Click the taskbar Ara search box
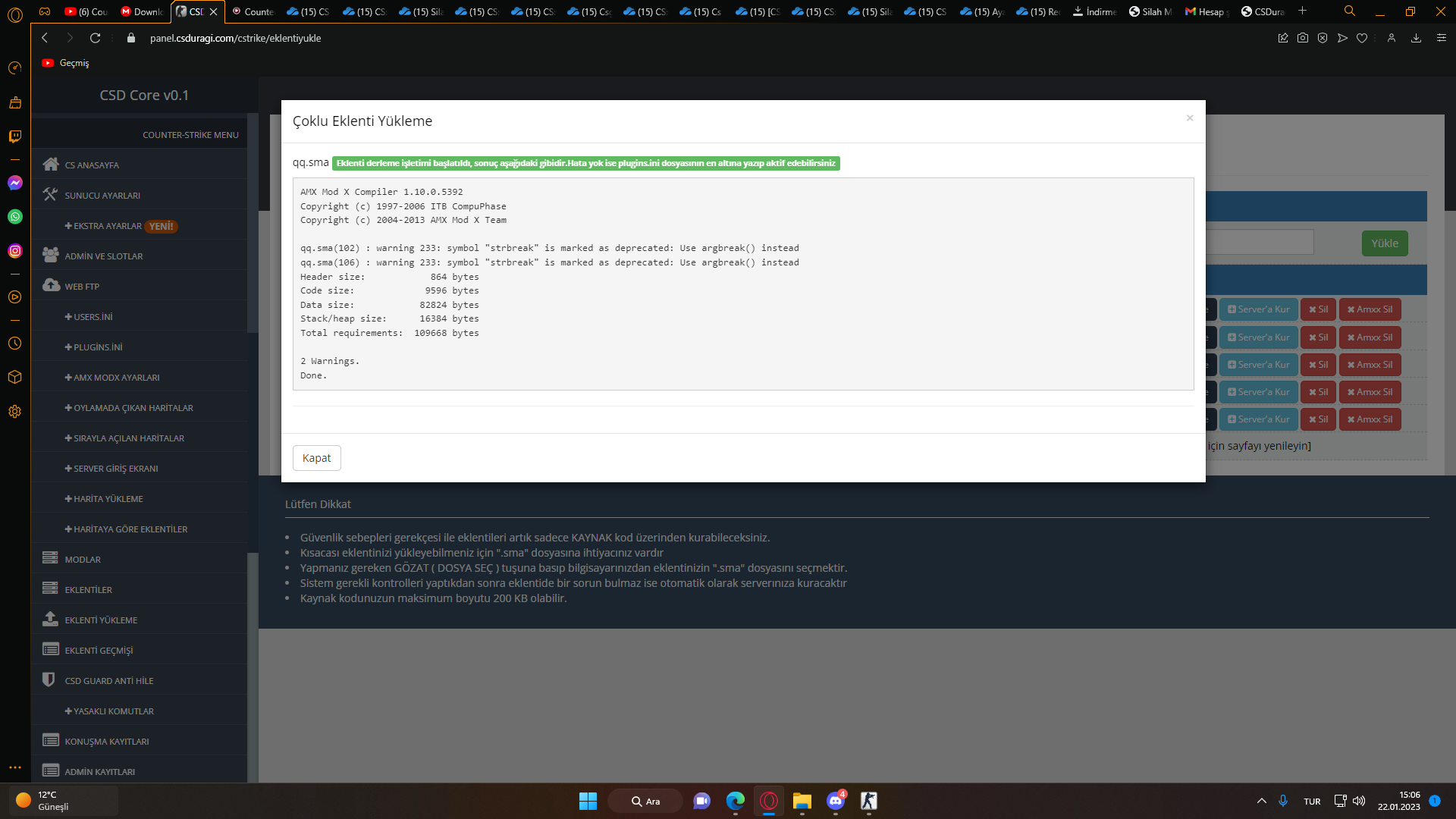1456x819 pixels. click(x=645, y=801)
